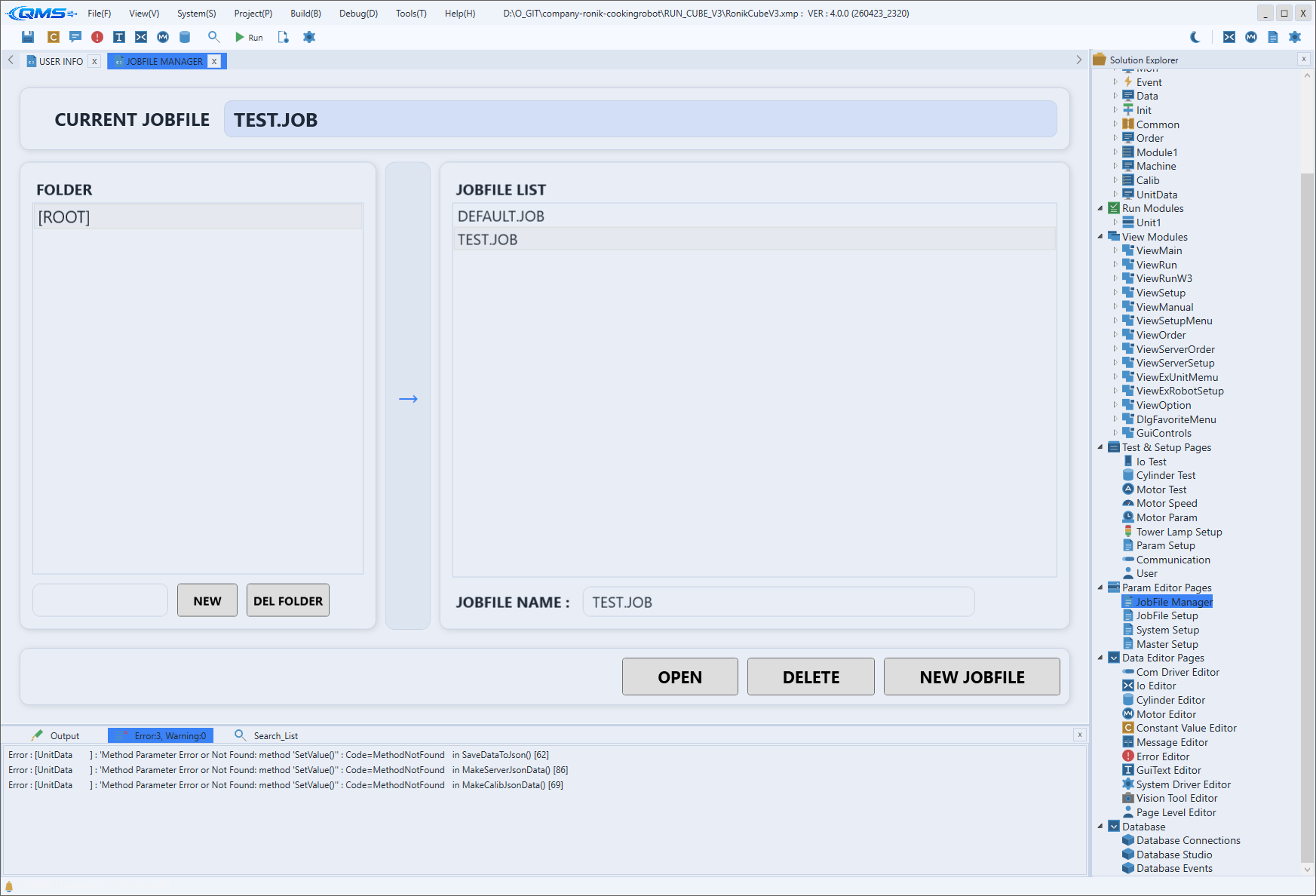
Task: Open the Tools(T) menu
Action: point(411,14)
